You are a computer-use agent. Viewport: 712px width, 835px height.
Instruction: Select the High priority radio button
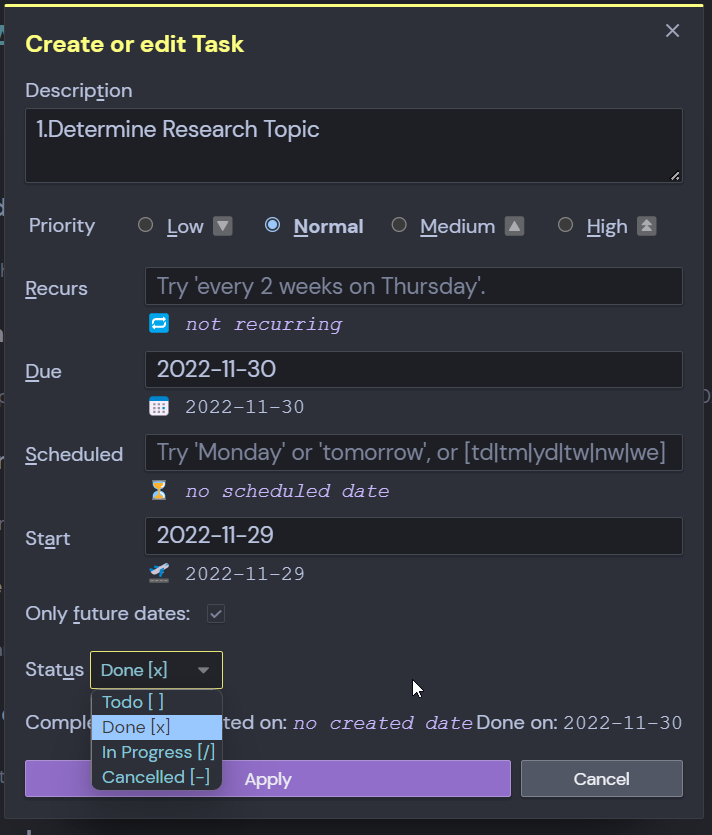(565, 225)
